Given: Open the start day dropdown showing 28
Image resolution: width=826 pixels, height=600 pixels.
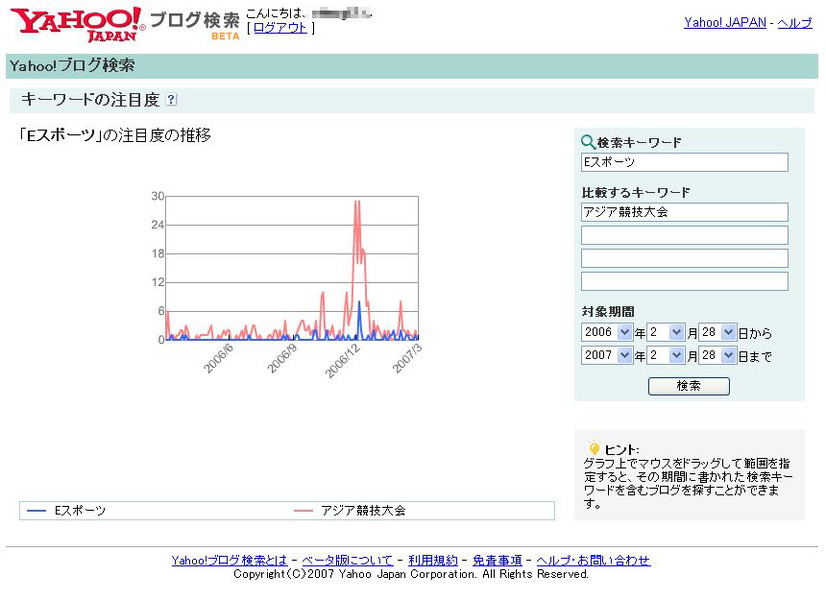Looking at the screenshot, I should 717,332.
